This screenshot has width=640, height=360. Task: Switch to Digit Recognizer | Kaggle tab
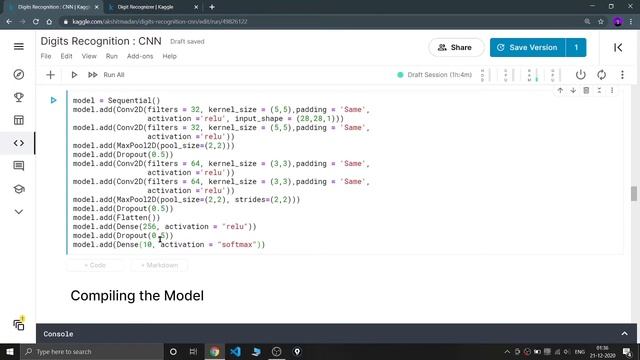coord(145,7)
